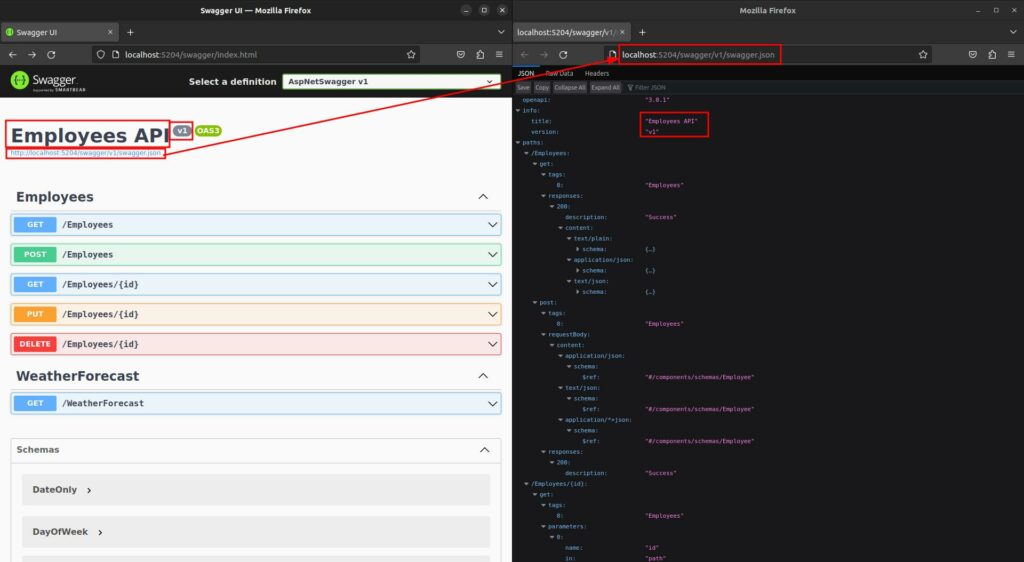Open Pocket in the swagger.json window

(x=972, y=55)
